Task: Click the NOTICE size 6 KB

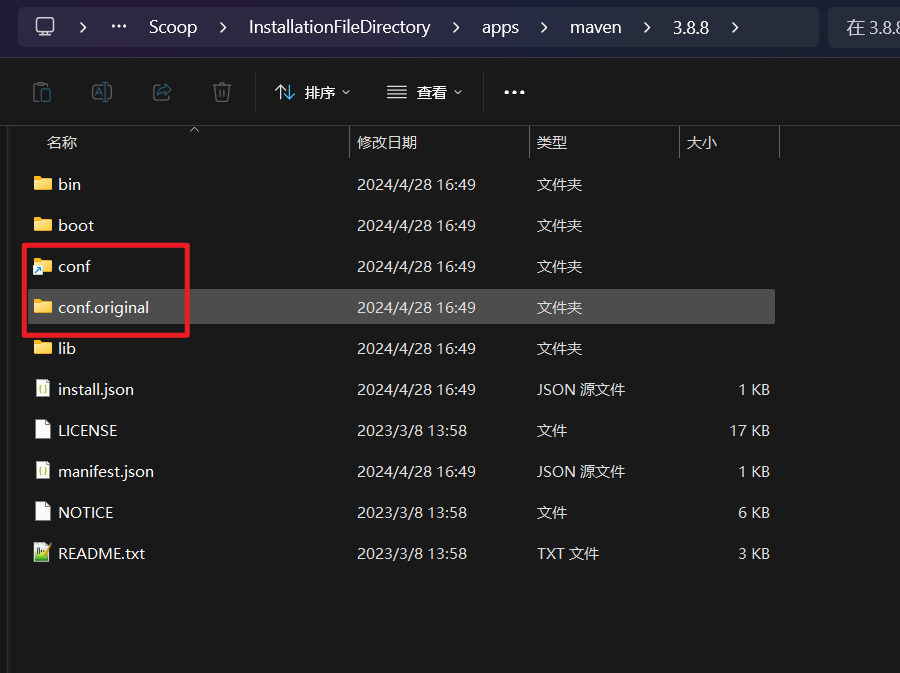Action: pos(754,512)
